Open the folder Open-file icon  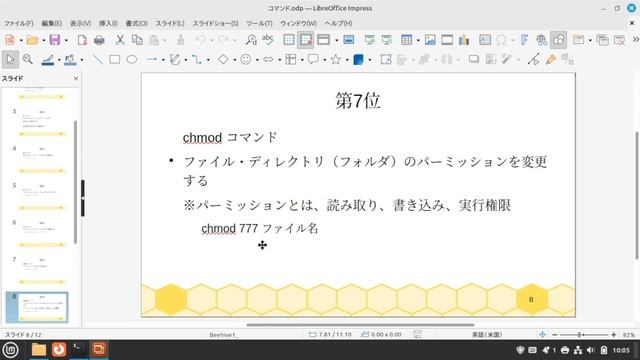32,40
